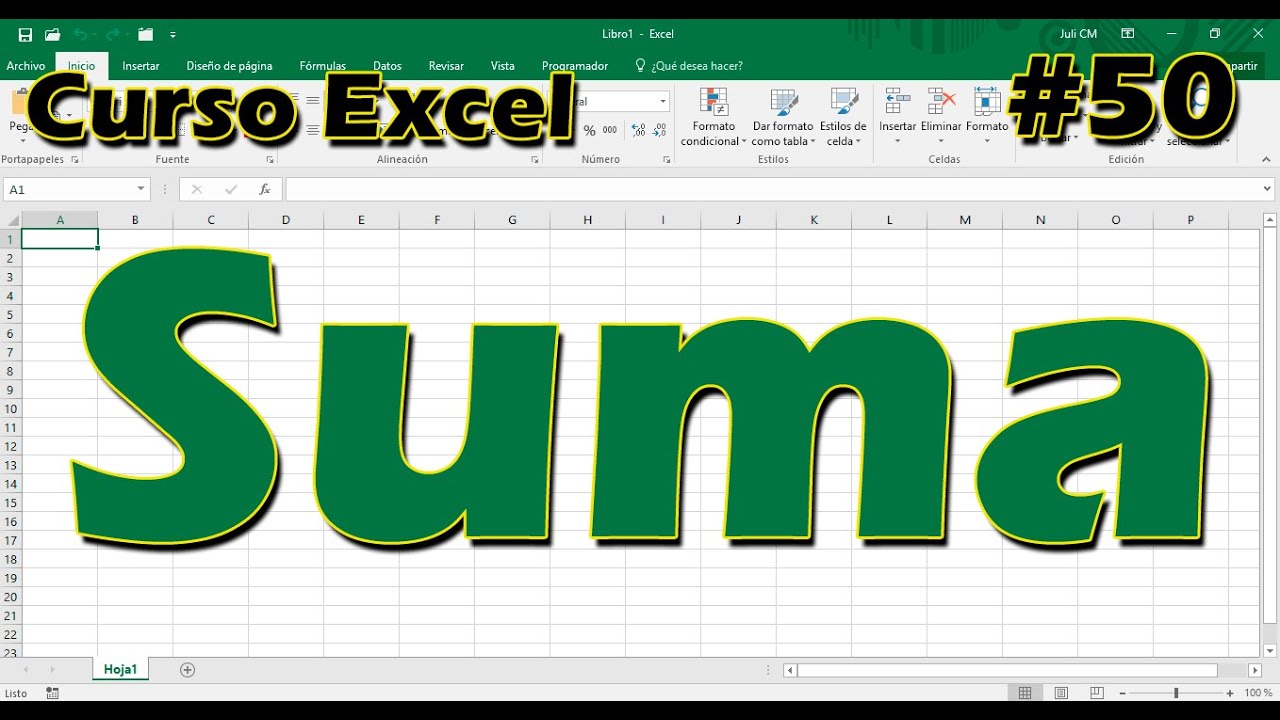Switch to the Programador tab
The width and height of the screenshot is (1280, 720).
point(575,66)
